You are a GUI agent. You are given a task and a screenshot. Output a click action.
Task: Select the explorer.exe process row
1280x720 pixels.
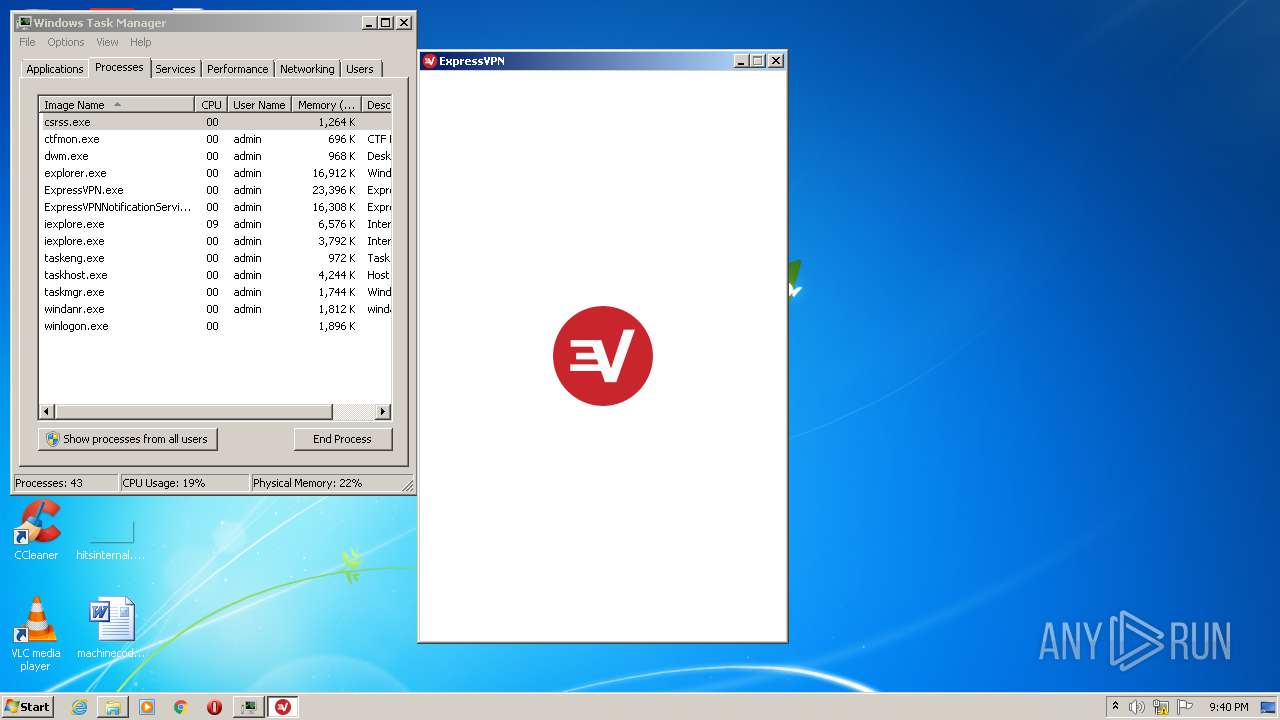coord(215,173)
